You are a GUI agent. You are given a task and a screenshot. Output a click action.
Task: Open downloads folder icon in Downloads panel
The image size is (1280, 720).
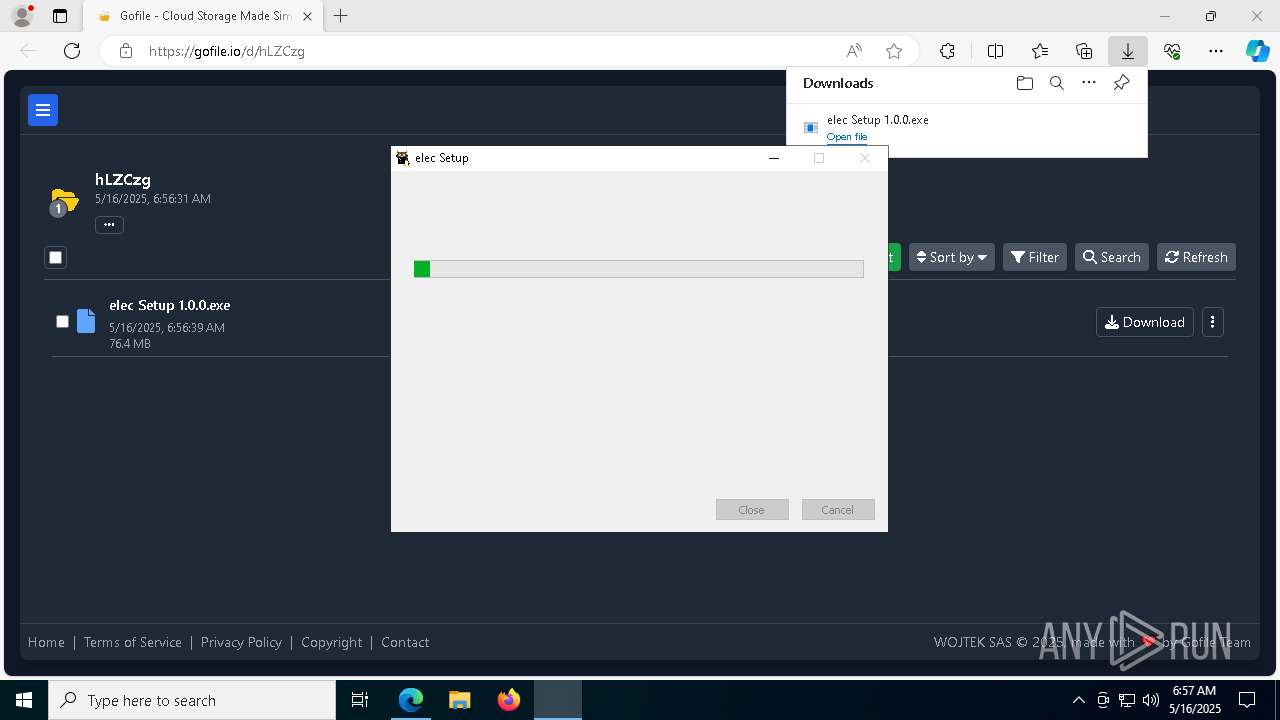(1024, 83)
